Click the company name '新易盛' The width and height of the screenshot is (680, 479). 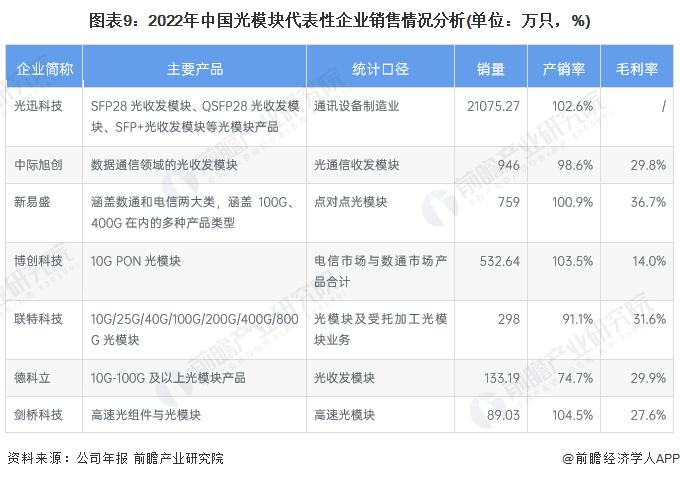[32, 202]
